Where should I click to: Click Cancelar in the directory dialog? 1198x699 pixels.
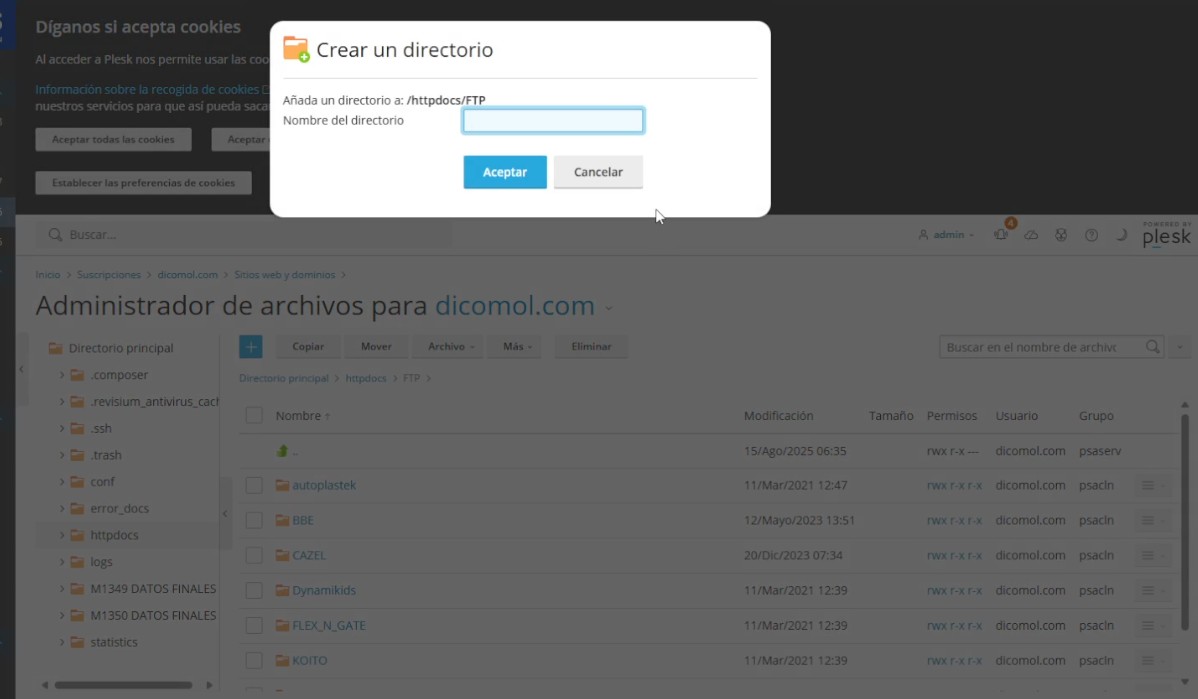(x=598, y=172)
